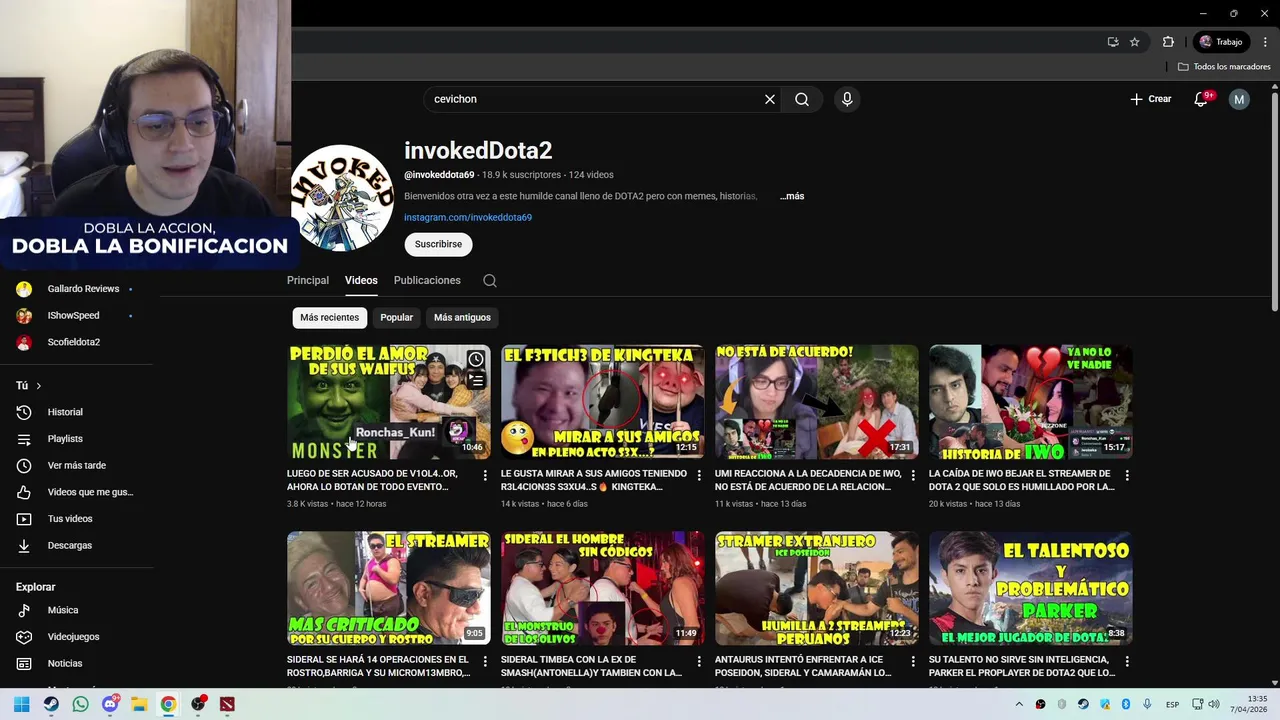The width and height of the screenshot is (1280, 720).
Task: Open the Windows Start menu
Action: click(x=22, y=704)
